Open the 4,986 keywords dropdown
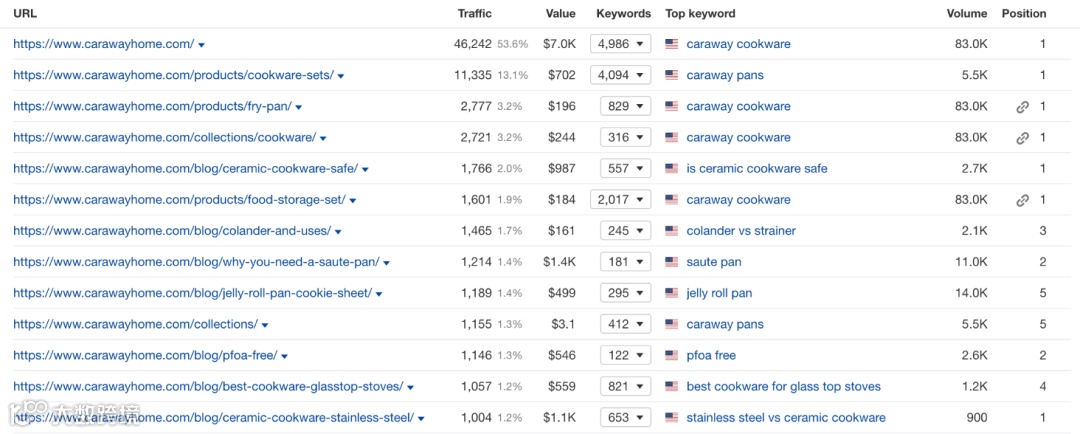 pos(621,44)
